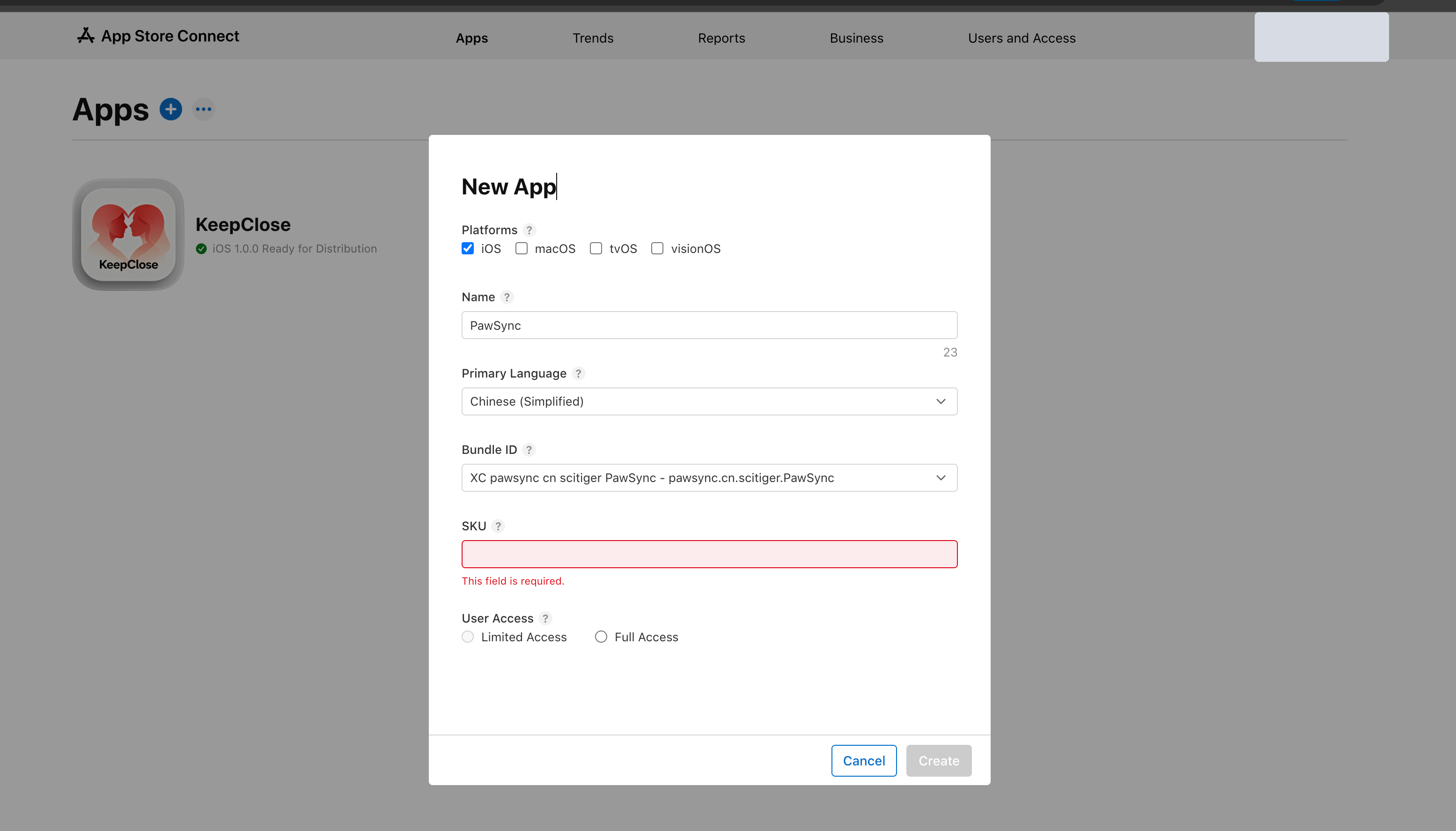Click the iOS 1.0.0 Ready for Distribution text
Viewport: 1456px width, 831px height.
coord(294,249)
